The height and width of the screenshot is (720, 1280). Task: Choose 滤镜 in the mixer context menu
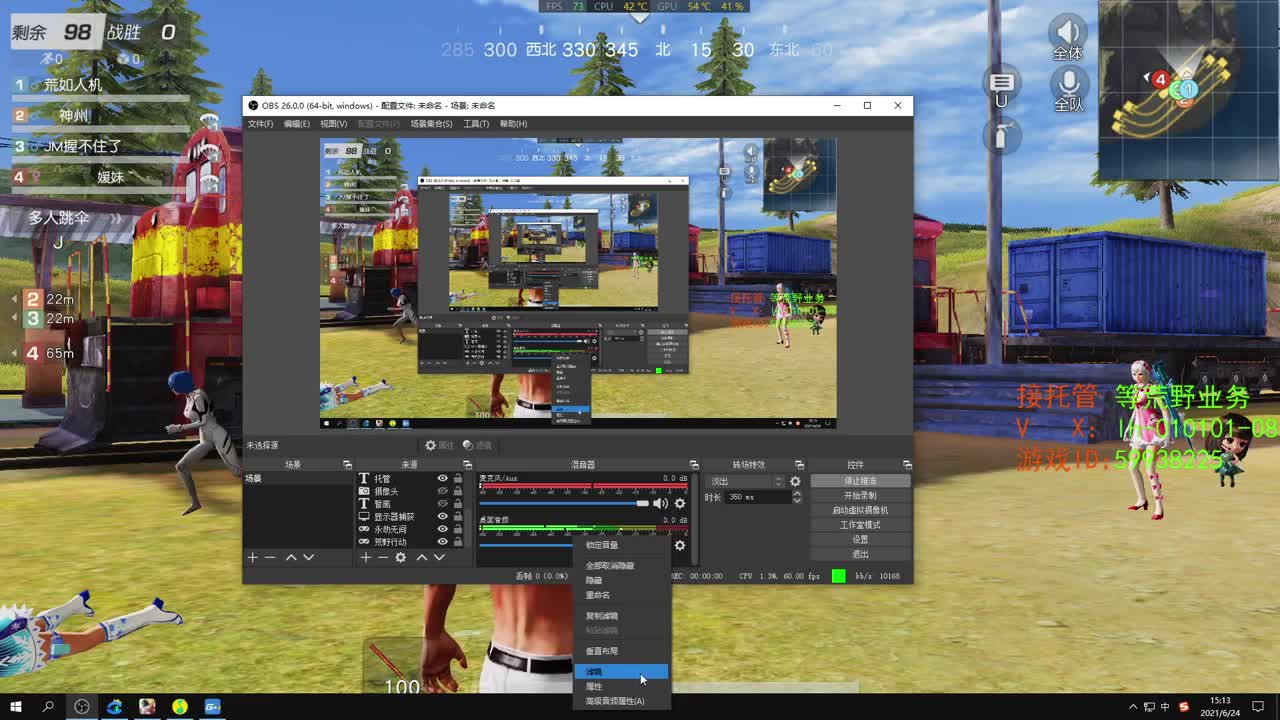[x=621, y=672]
